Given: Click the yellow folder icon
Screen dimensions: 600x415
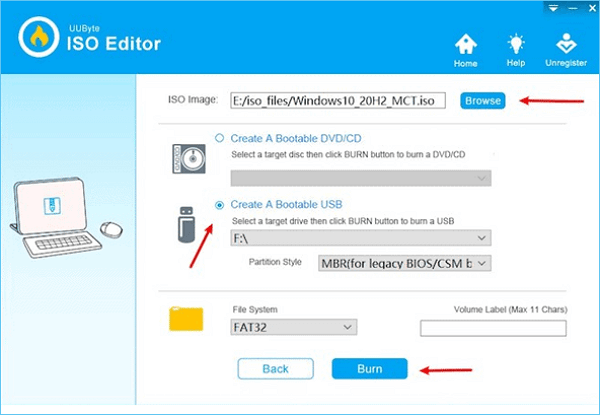Looking at the screenshot, I should coord(187,319).
